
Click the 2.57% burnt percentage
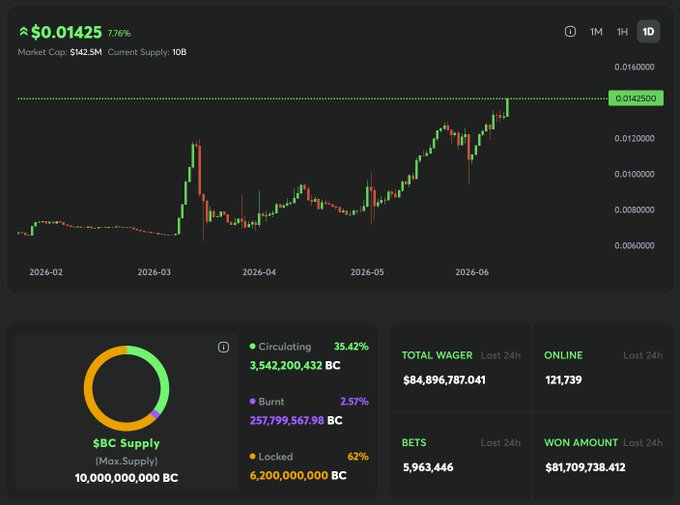pyautogui.click(x=354, y=401)
